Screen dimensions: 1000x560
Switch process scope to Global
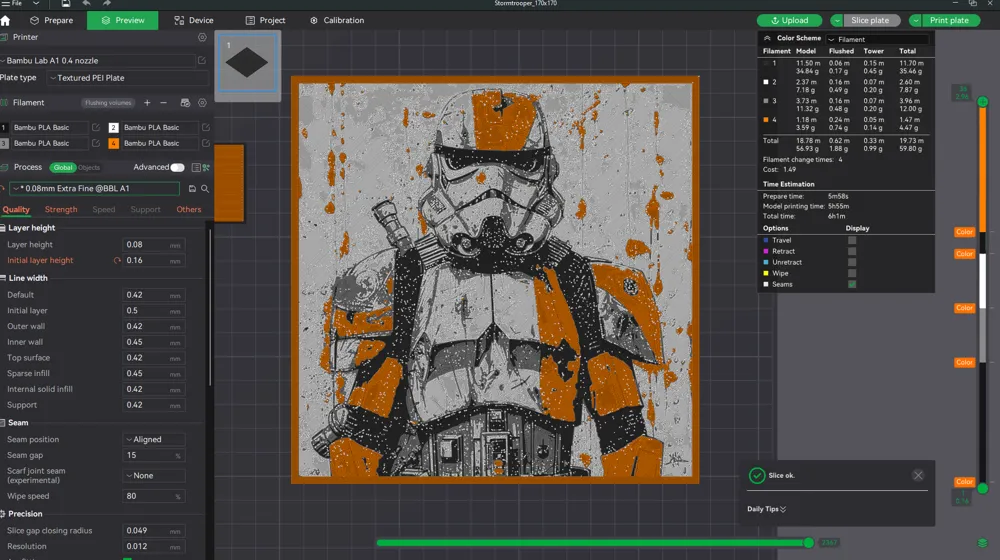click(x=63, y=168)
